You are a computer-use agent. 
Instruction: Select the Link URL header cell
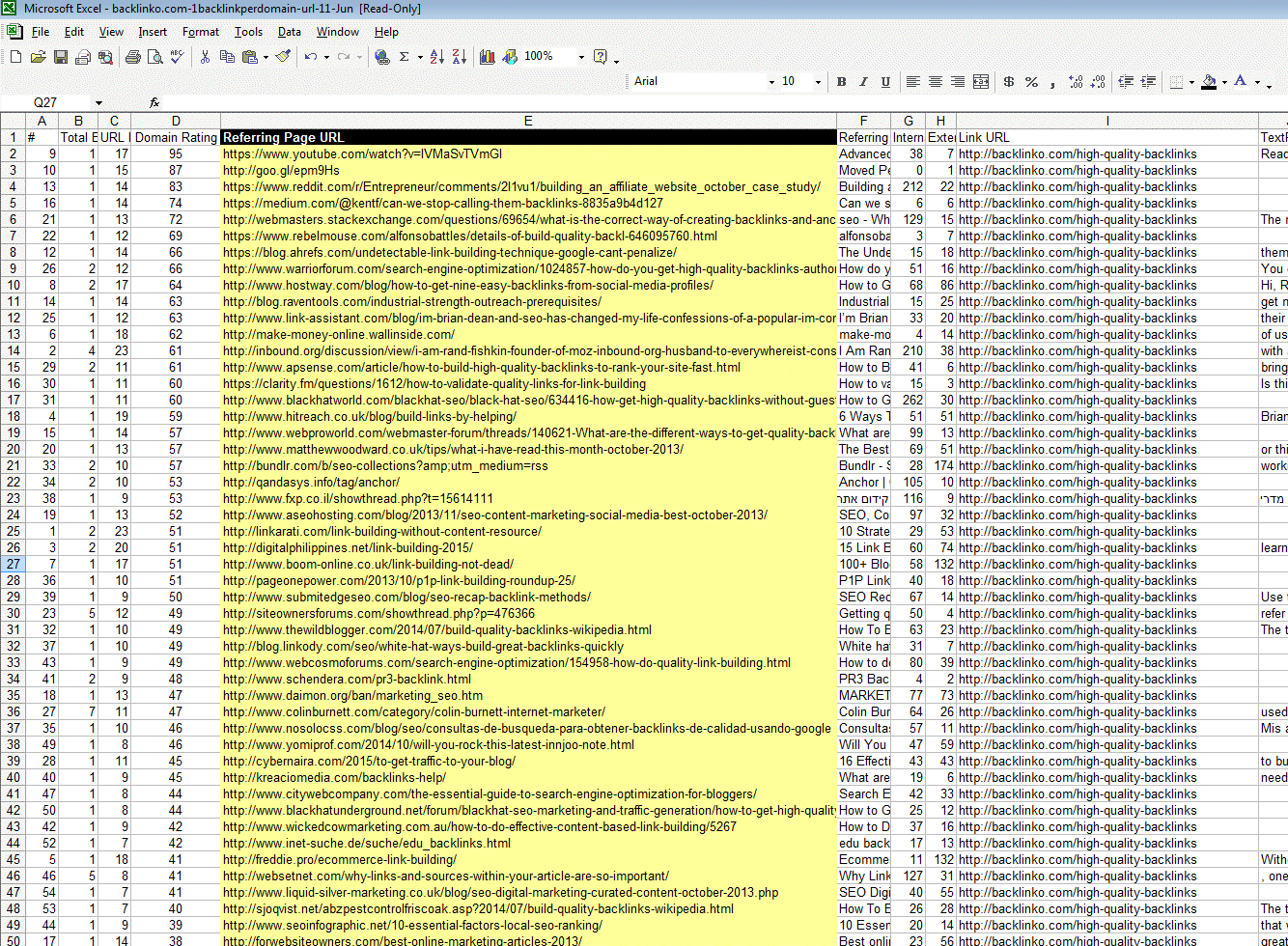[1107, 138]
